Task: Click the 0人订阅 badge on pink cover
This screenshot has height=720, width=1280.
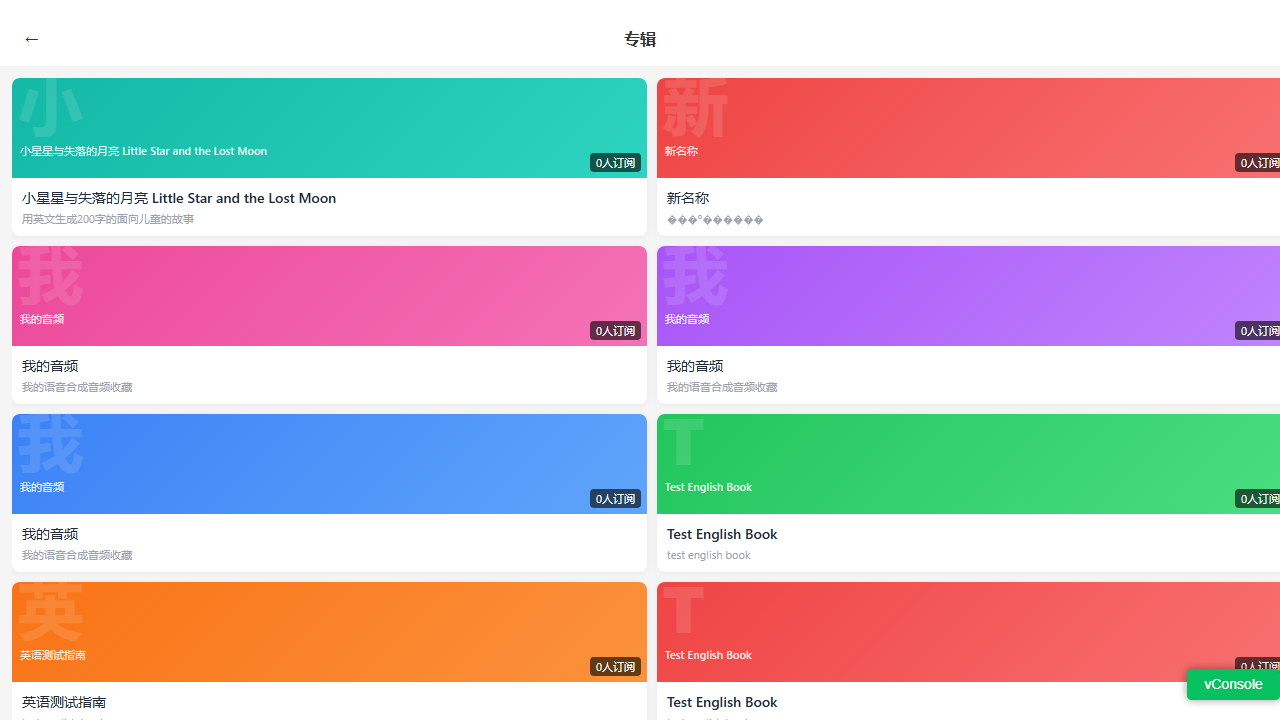Action: [x=615, y=331]
